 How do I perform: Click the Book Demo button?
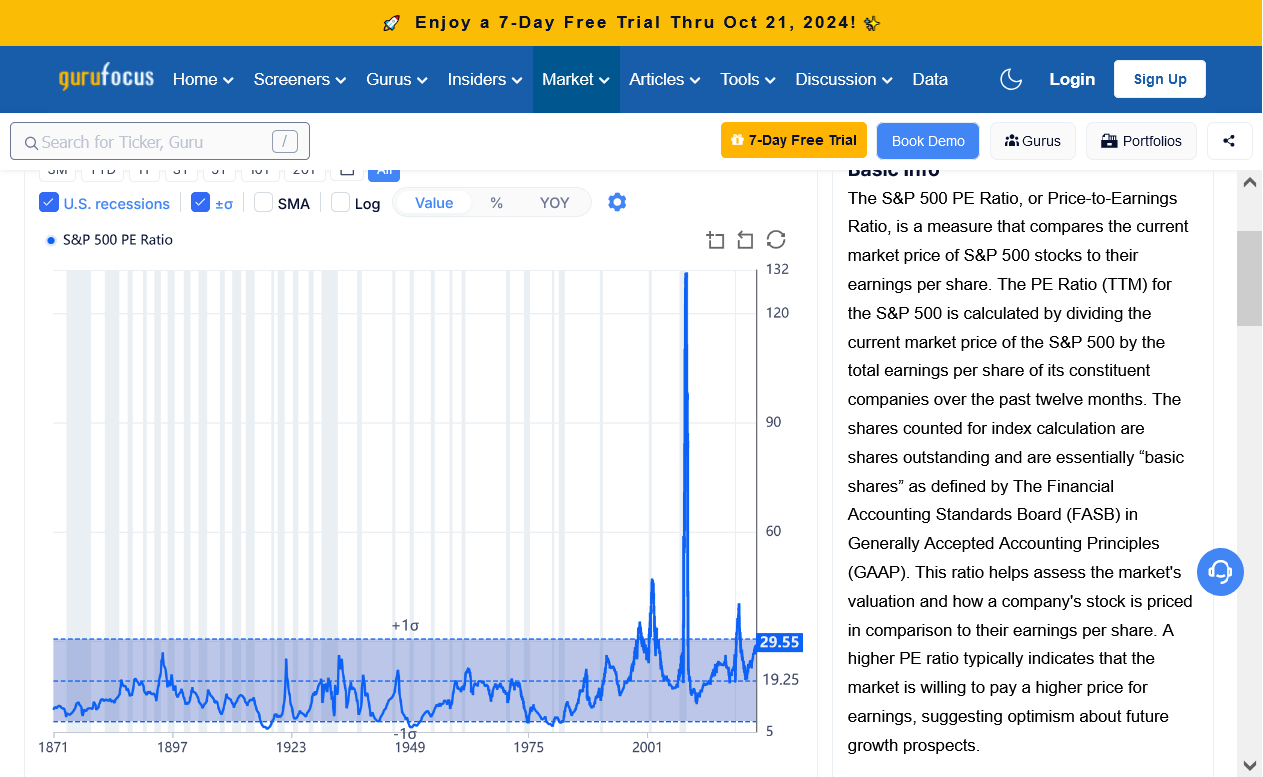(x=928, y=141)
